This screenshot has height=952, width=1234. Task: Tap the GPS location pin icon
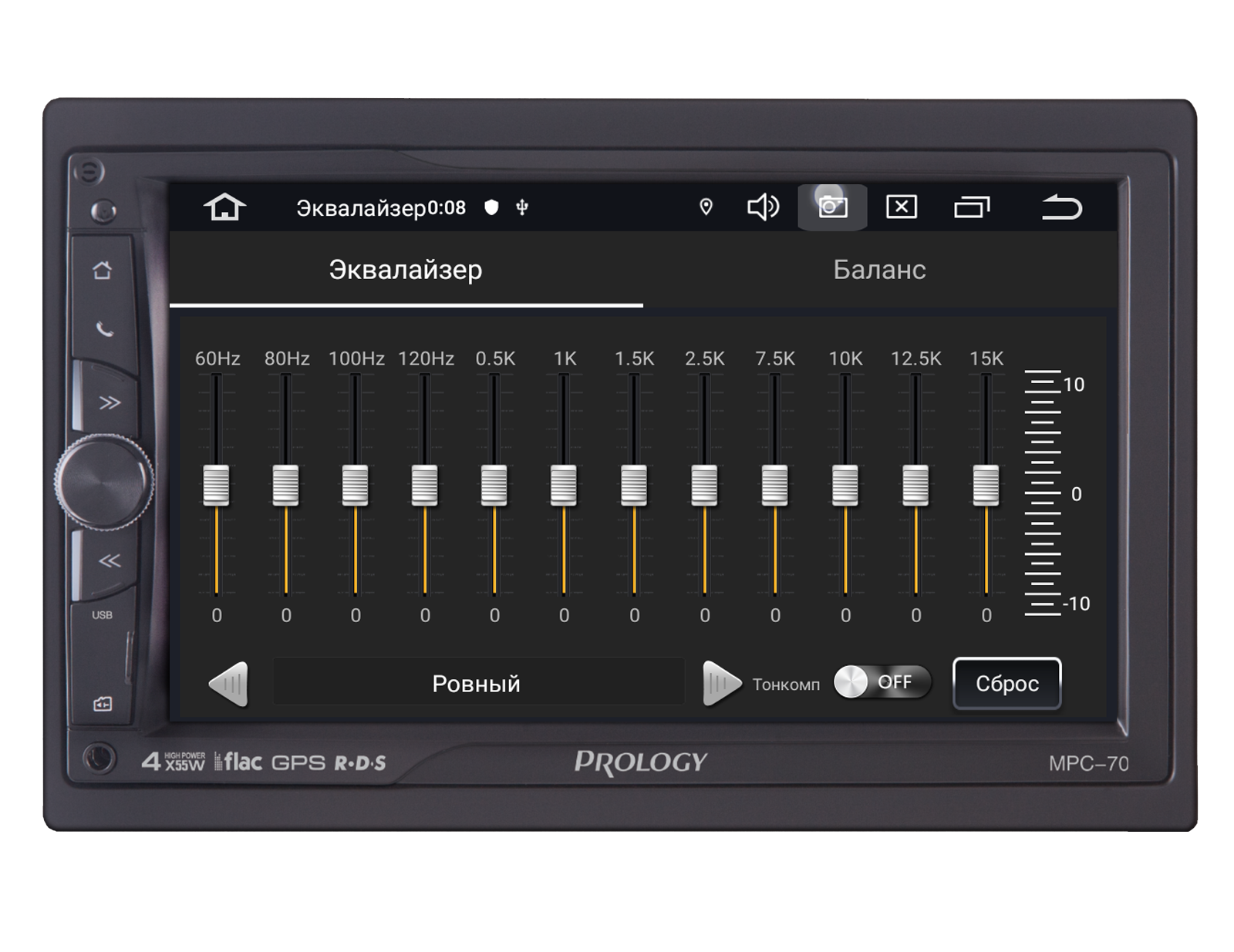706,207
